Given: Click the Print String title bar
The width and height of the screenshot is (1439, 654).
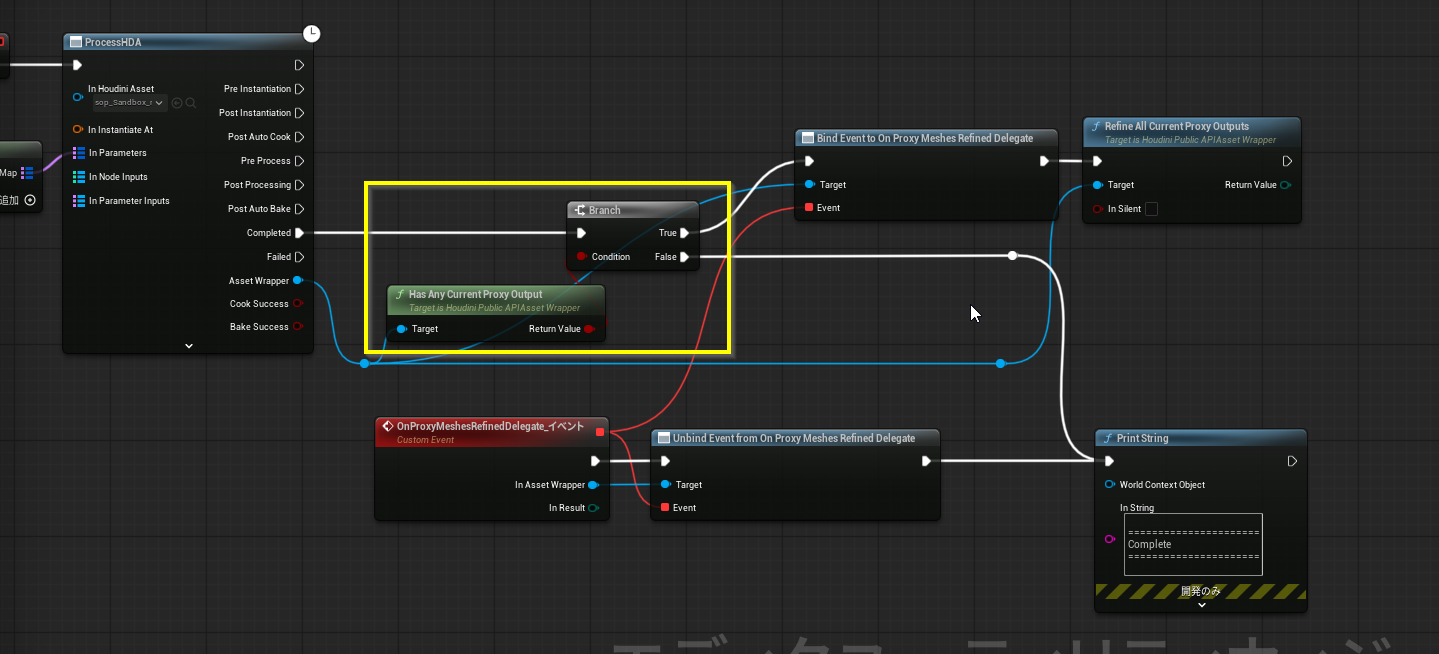Looking at the screenshot, I should [1200, 438].
